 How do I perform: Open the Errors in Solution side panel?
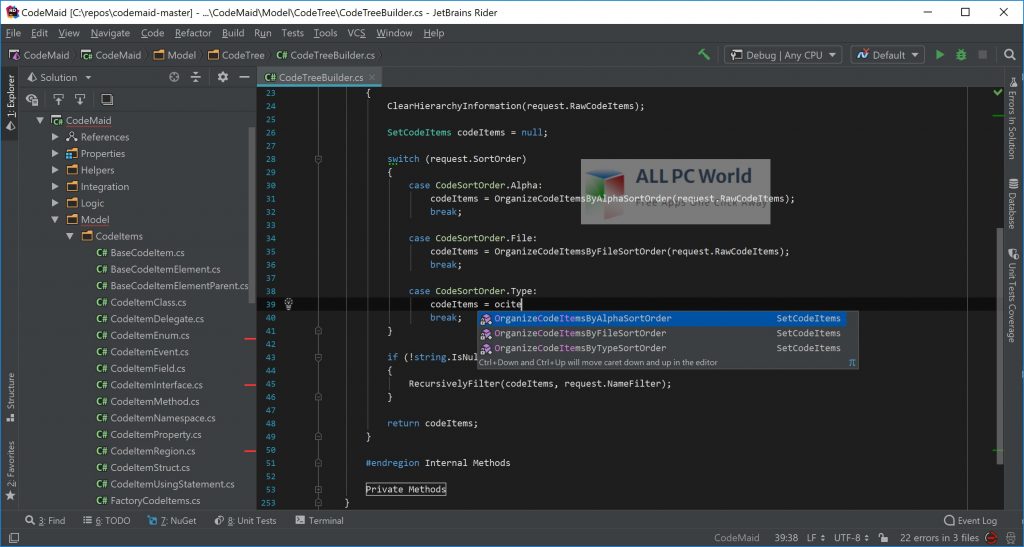(x=1012, y=119)
